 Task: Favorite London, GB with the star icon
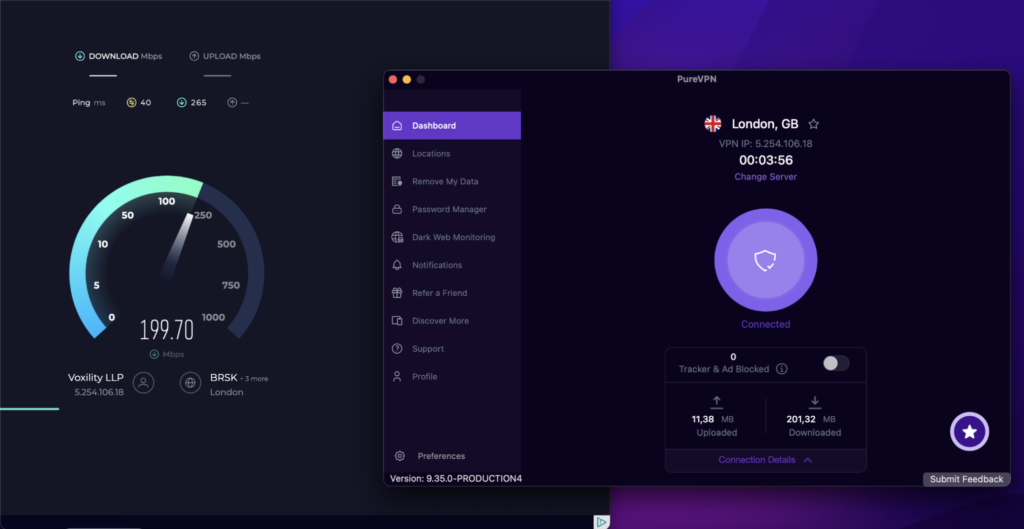click(814, 124)
